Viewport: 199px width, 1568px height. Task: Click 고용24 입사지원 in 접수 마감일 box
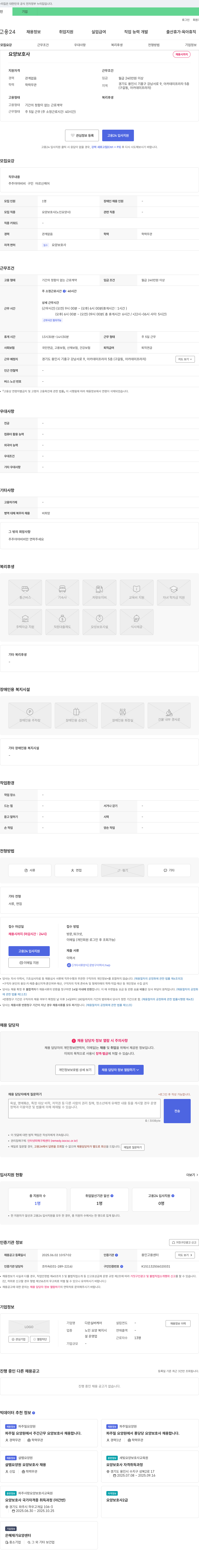pos(29,951)
